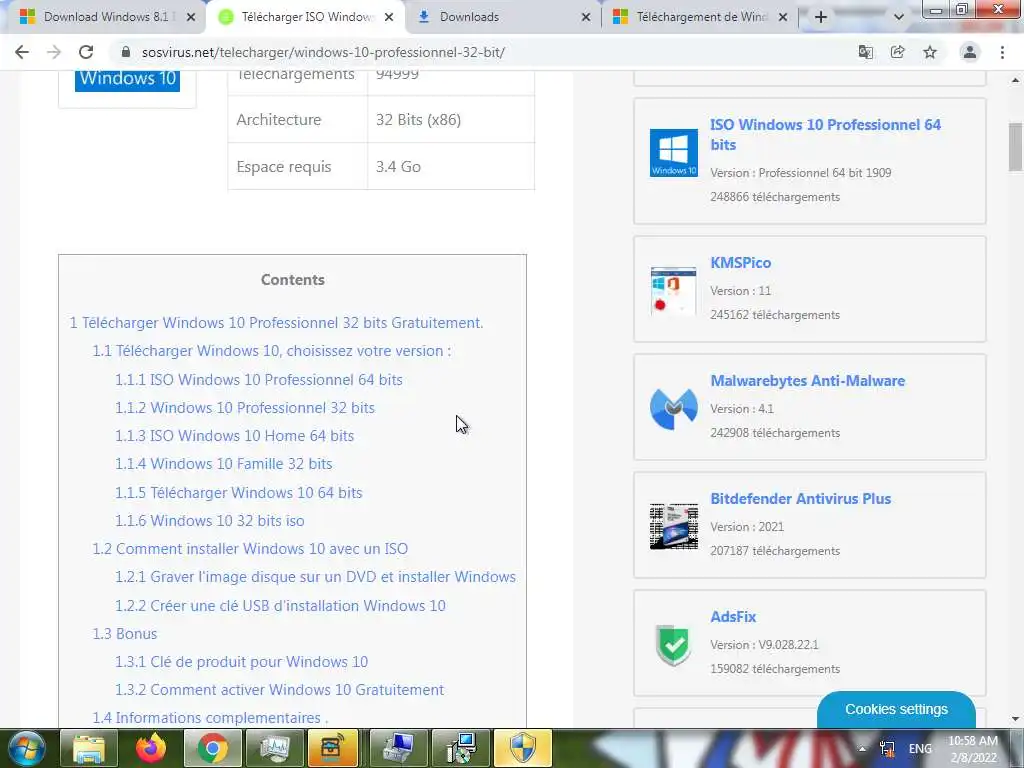Go to 1.1.5 Télécharger Windows 10 64 bits

(x=239, y=492)
